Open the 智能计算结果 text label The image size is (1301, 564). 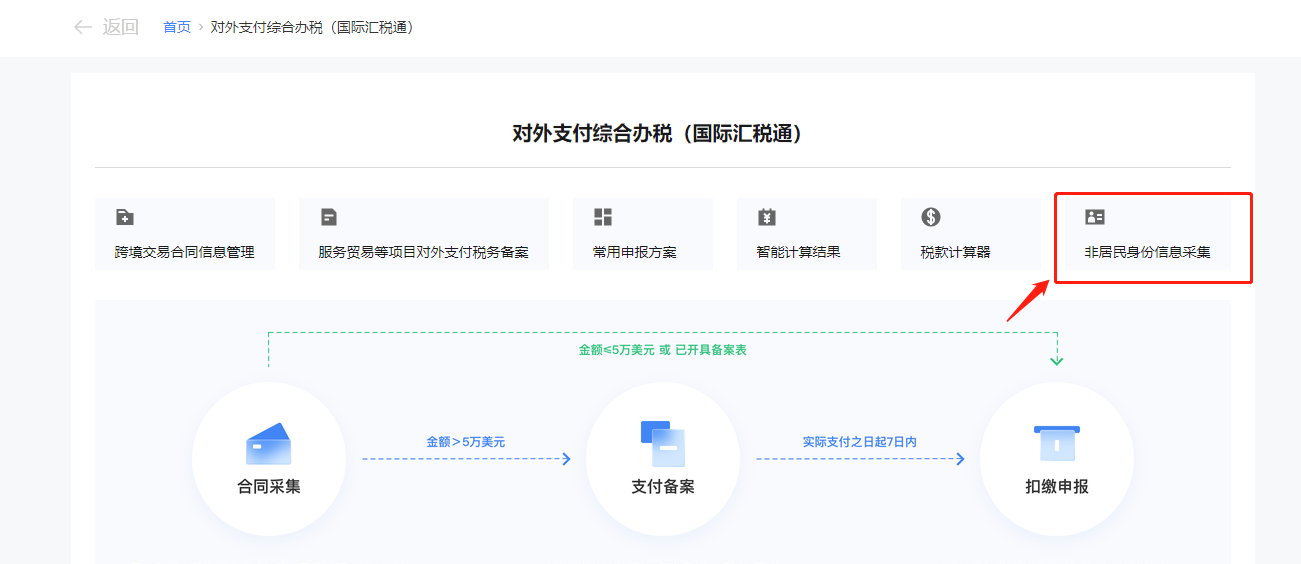click(x=798, y=252)
